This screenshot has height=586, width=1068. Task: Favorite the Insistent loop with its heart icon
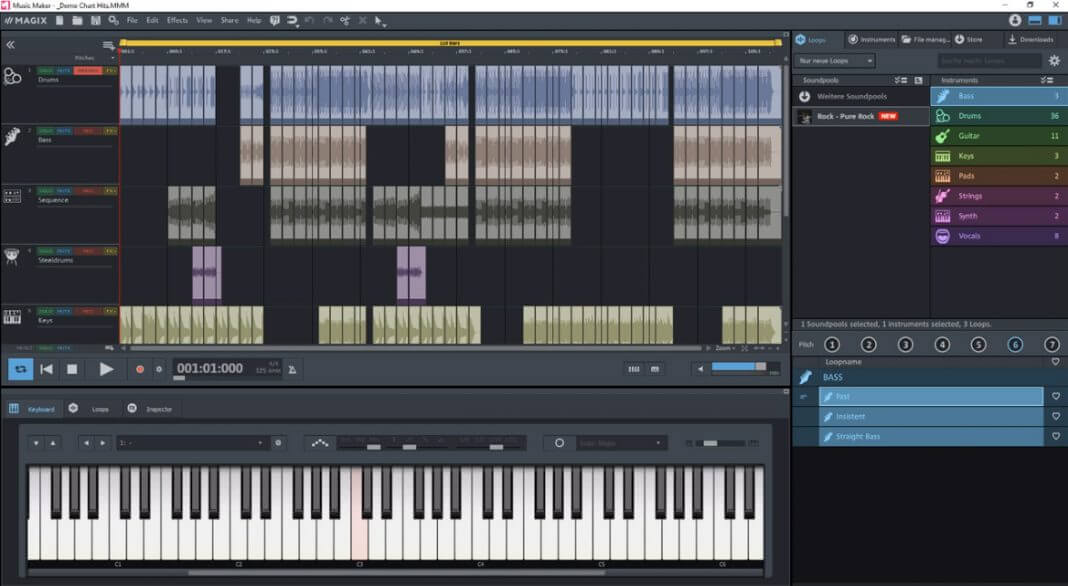(1055, 417)
